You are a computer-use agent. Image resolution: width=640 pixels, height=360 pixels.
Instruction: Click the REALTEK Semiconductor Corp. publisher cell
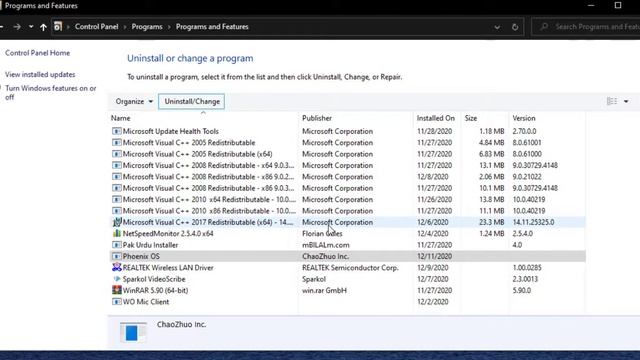click(350, 268)
